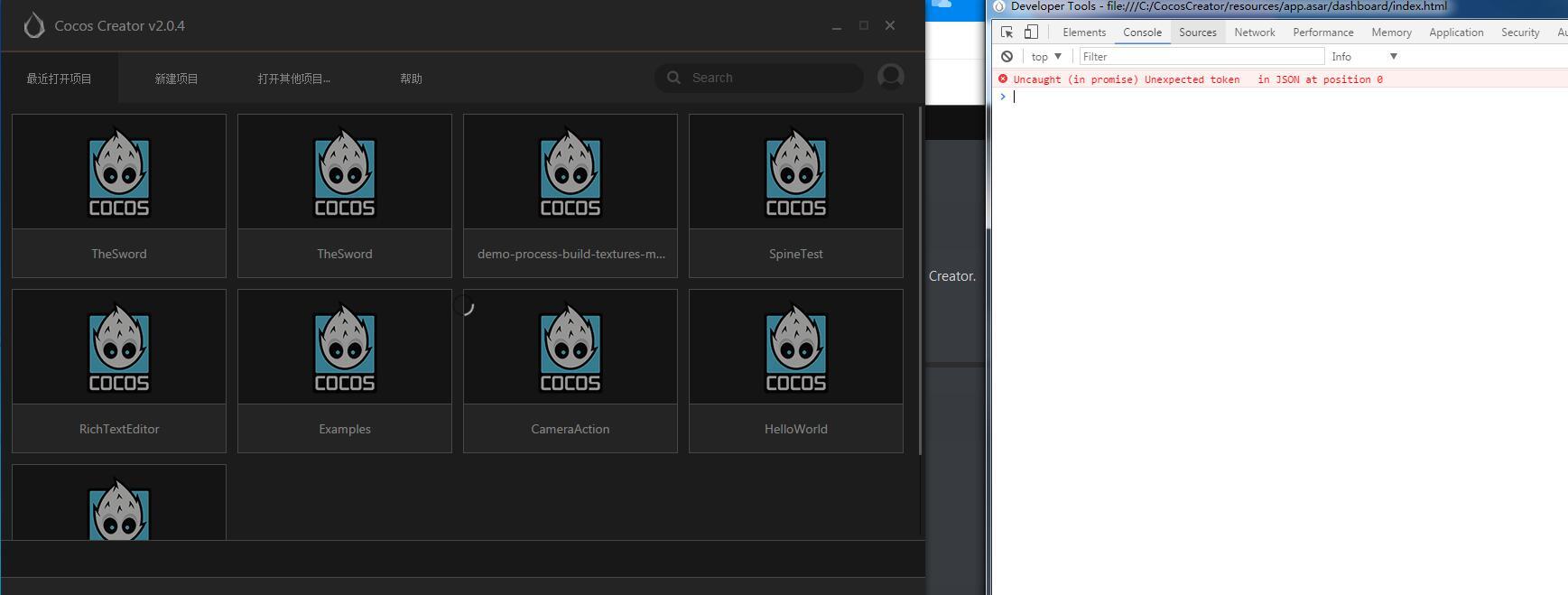Click the red error icon in console message
1568x595 pixels.
click(1002, 79)
